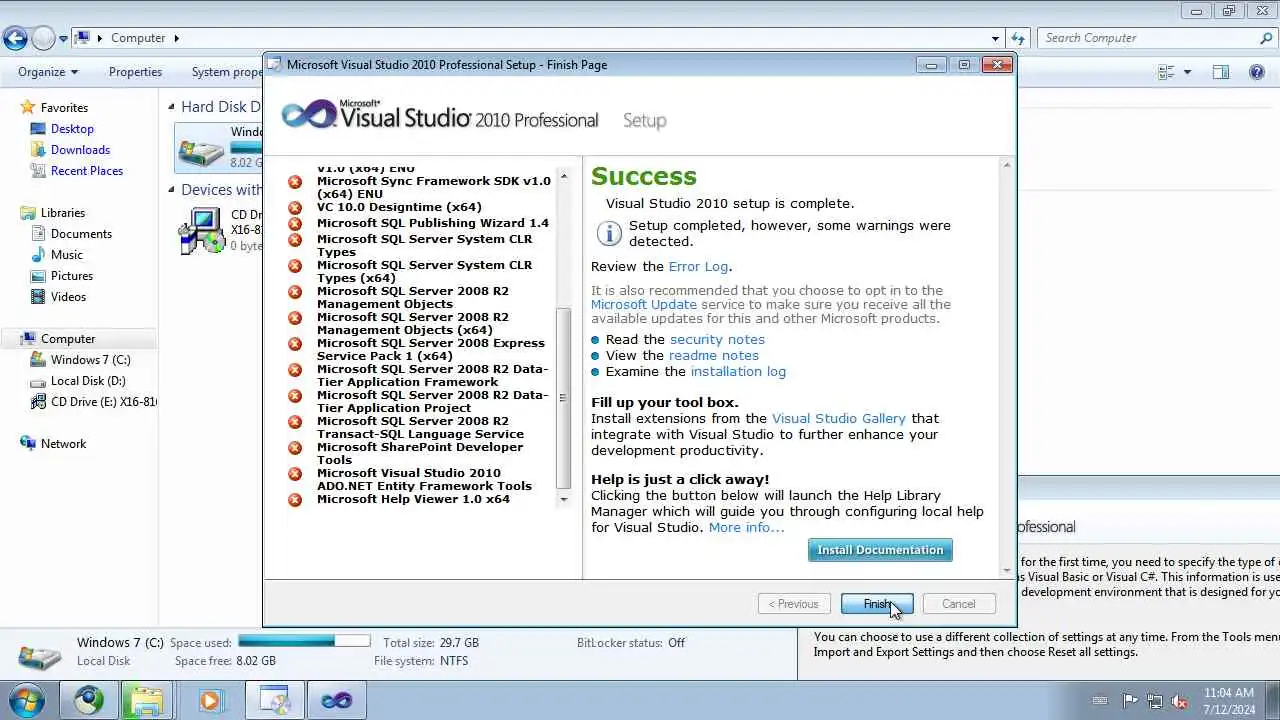Click the taskbar volume icon
The width and height of the screenshot is (1280, 720).
[x=1180, y=701]
